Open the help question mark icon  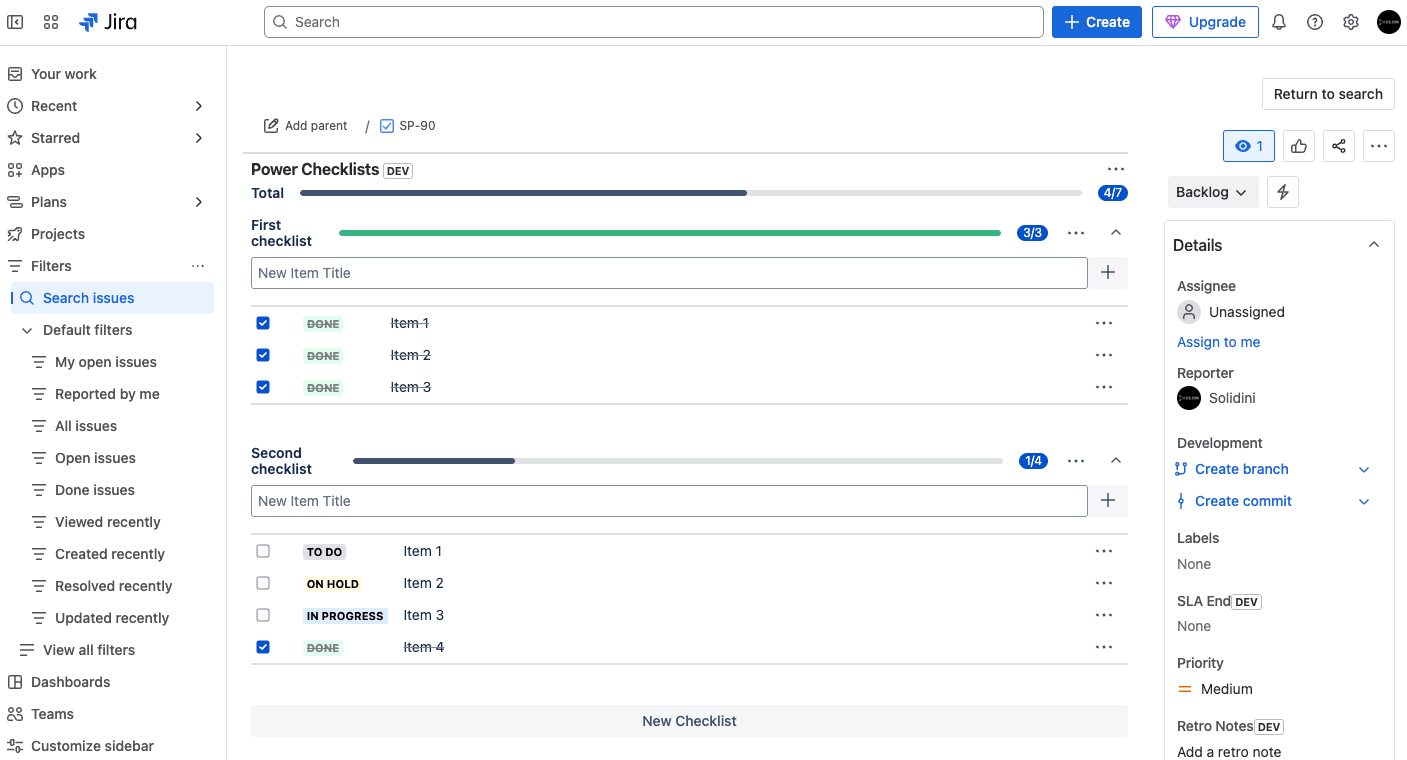(x=1315, y=22)
